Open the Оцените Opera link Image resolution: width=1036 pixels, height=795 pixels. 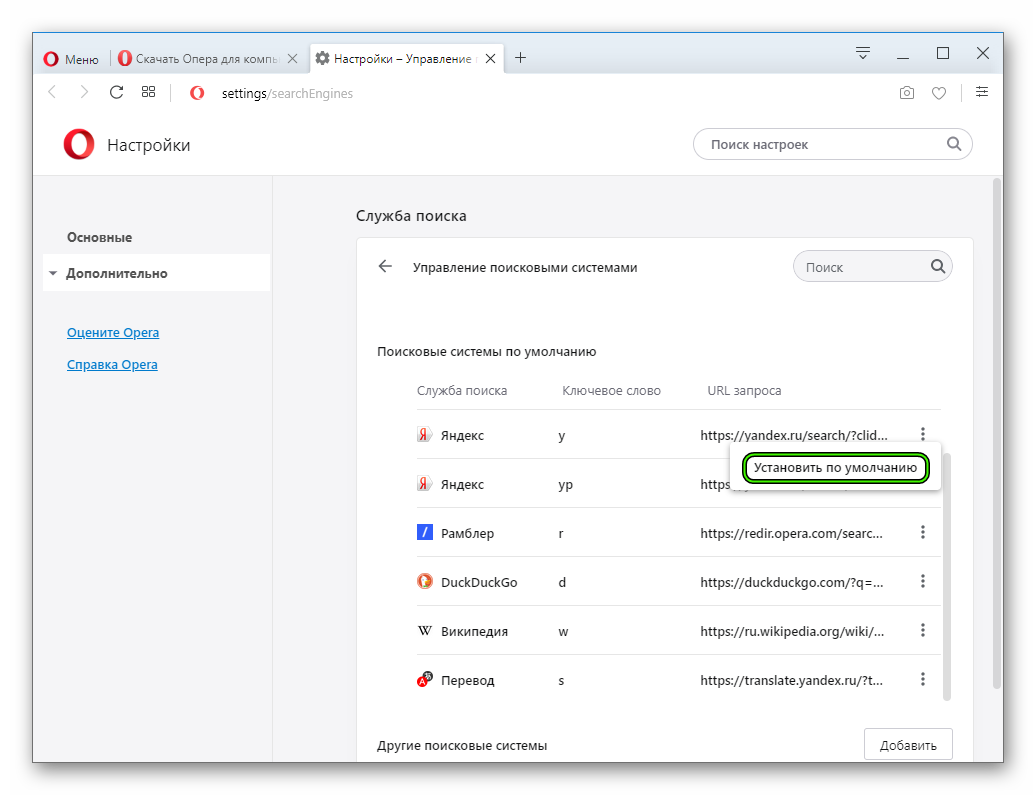click(x=113, y=332)
